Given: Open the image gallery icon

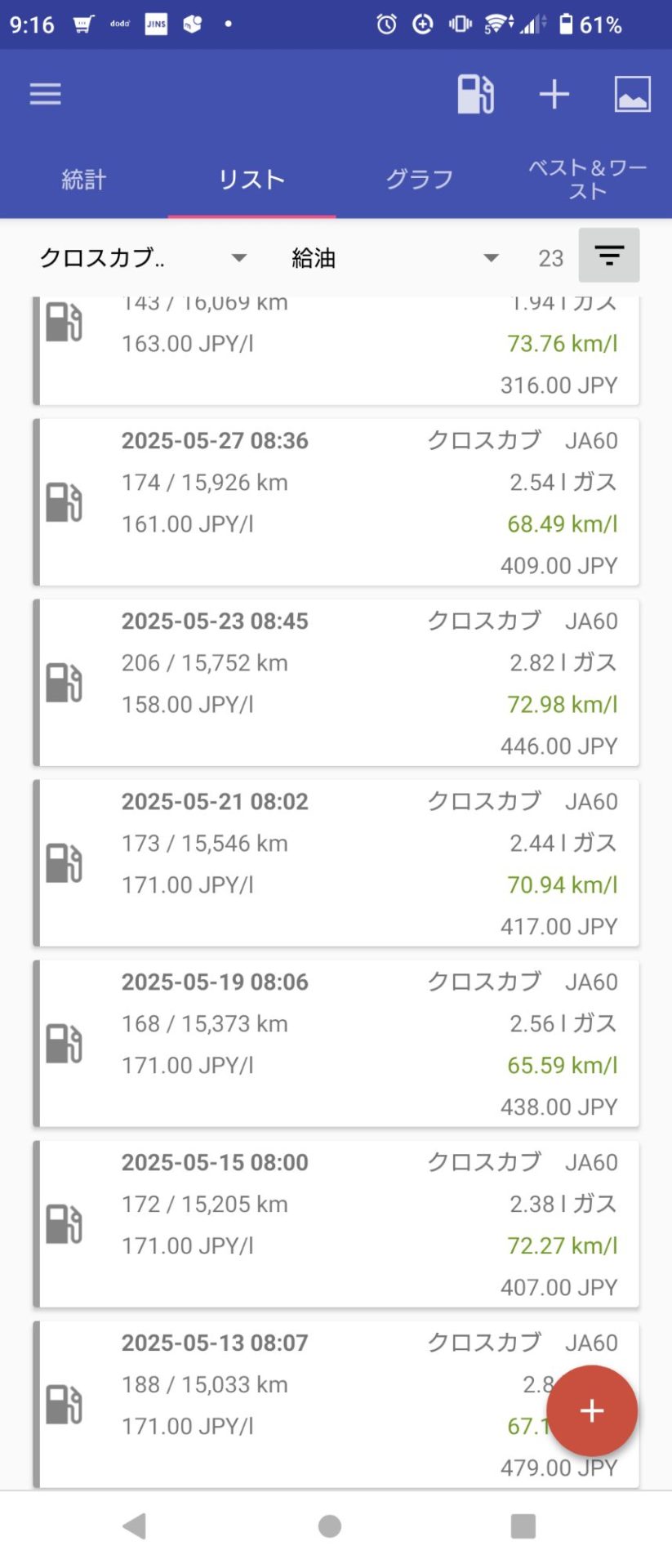Looking at the screenshot, I should 632,94.
